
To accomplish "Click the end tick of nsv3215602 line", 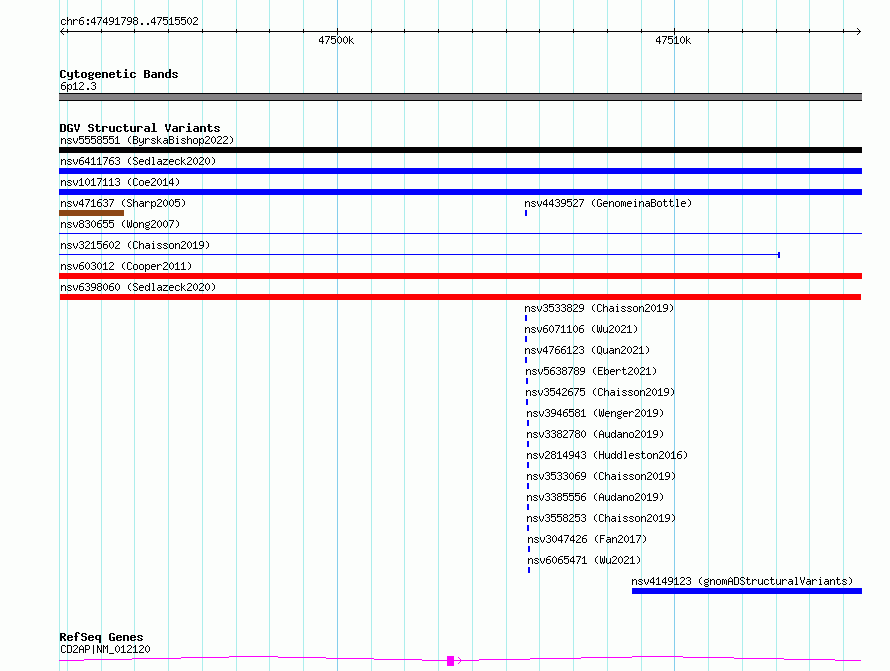I will click(x=779, y=255).
